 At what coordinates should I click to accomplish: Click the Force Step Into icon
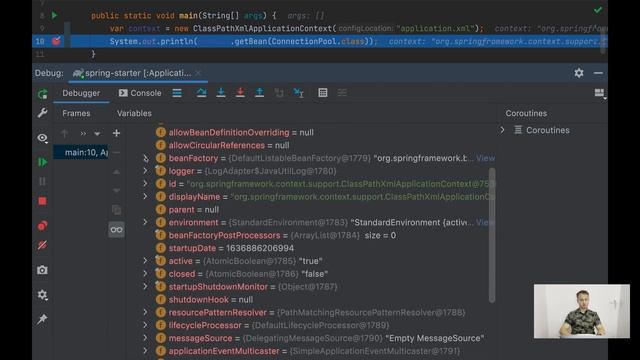pyautogui.click(x=240, y=93)
